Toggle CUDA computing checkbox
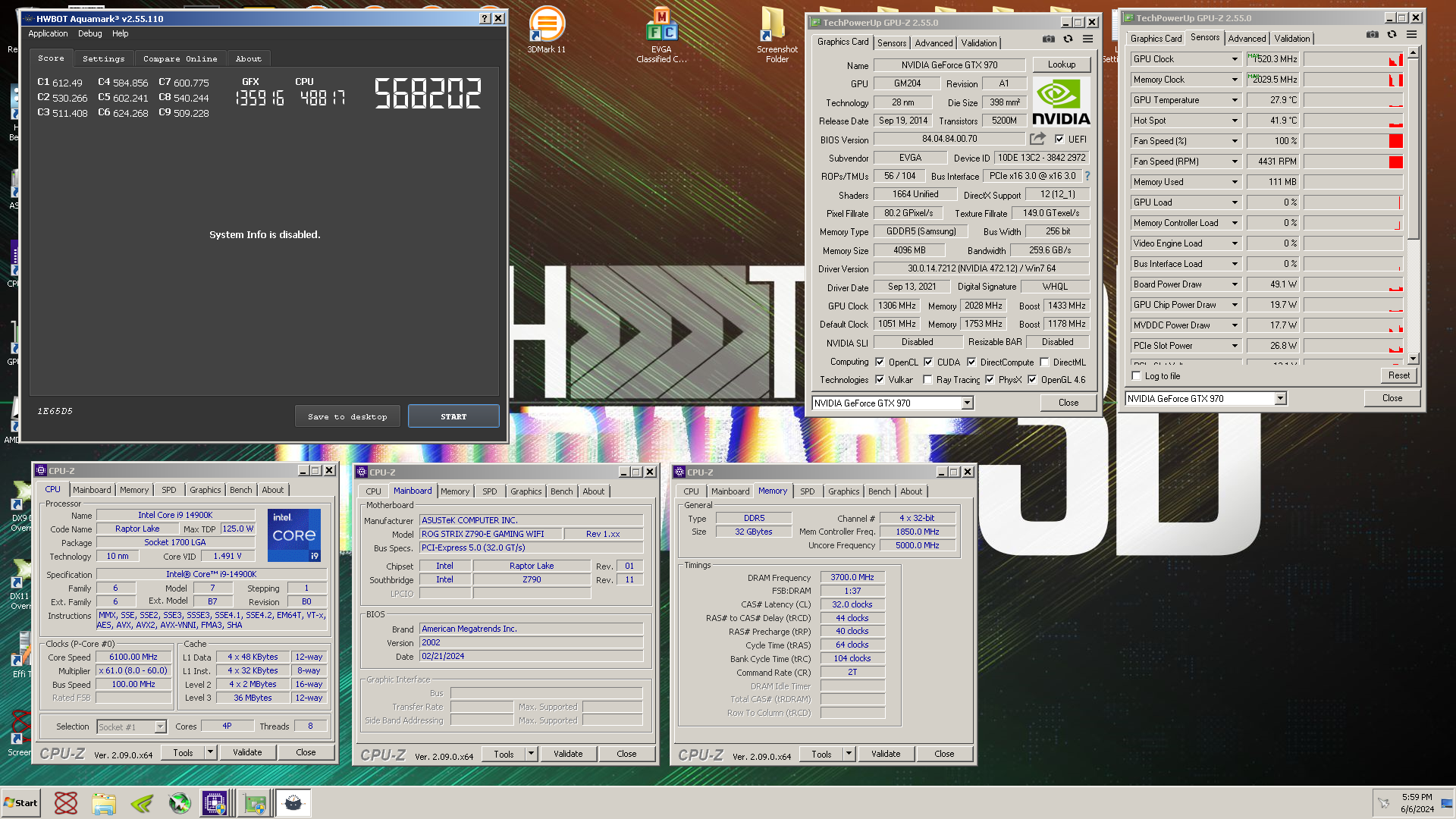This screenshot has height=819, width=1456. click(928, 362)
